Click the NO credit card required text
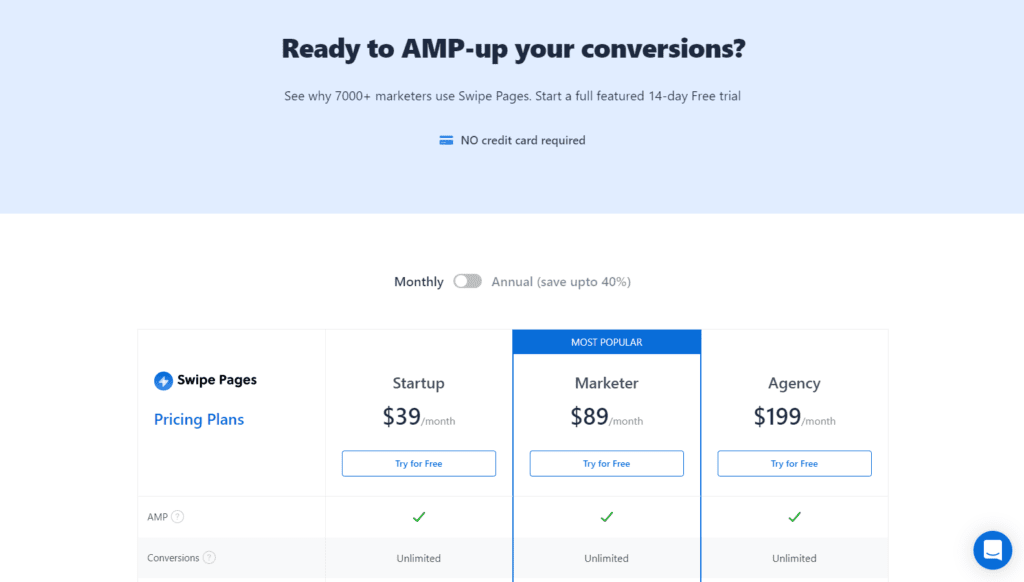 click(523, 140)
